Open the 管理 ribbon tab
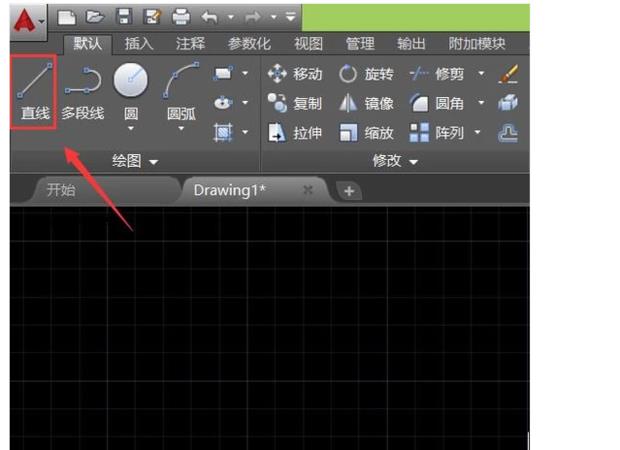Screen dimensions: 620x450 coord(360,43)
